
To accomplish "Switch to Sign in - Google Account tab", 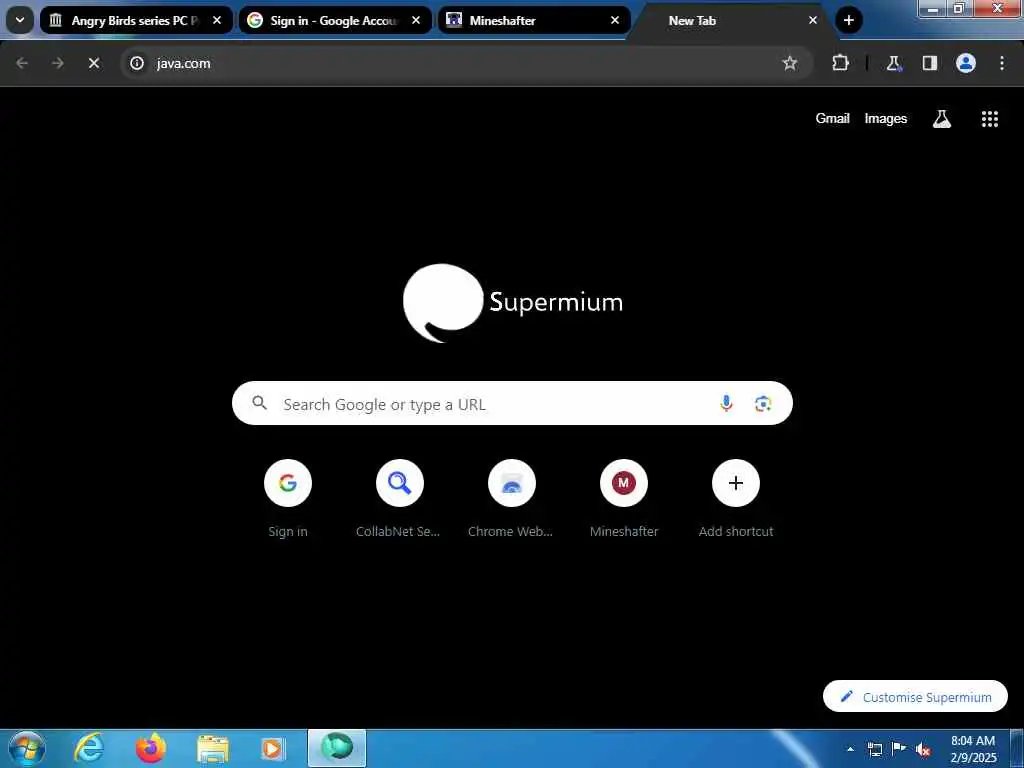I will (335, 20).
